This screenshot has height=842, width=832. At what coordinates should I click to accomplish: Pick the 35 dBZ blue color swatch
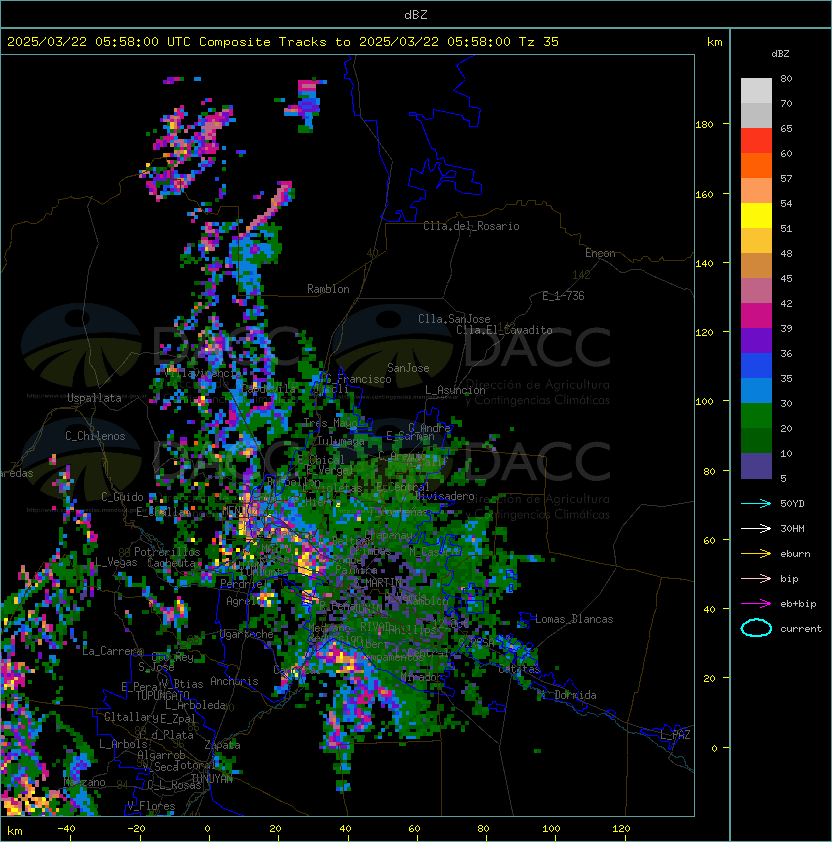756,390
